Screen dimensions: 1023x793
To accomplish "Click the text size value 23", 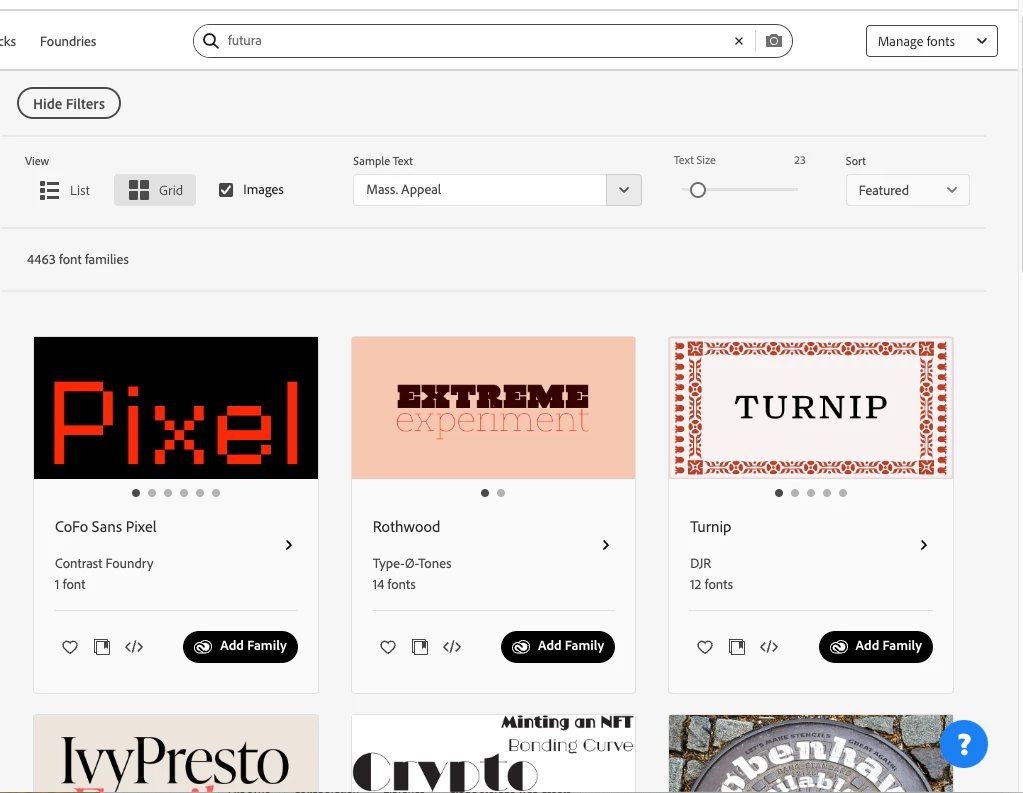I will pyautogui.click(x=799, y=160).
